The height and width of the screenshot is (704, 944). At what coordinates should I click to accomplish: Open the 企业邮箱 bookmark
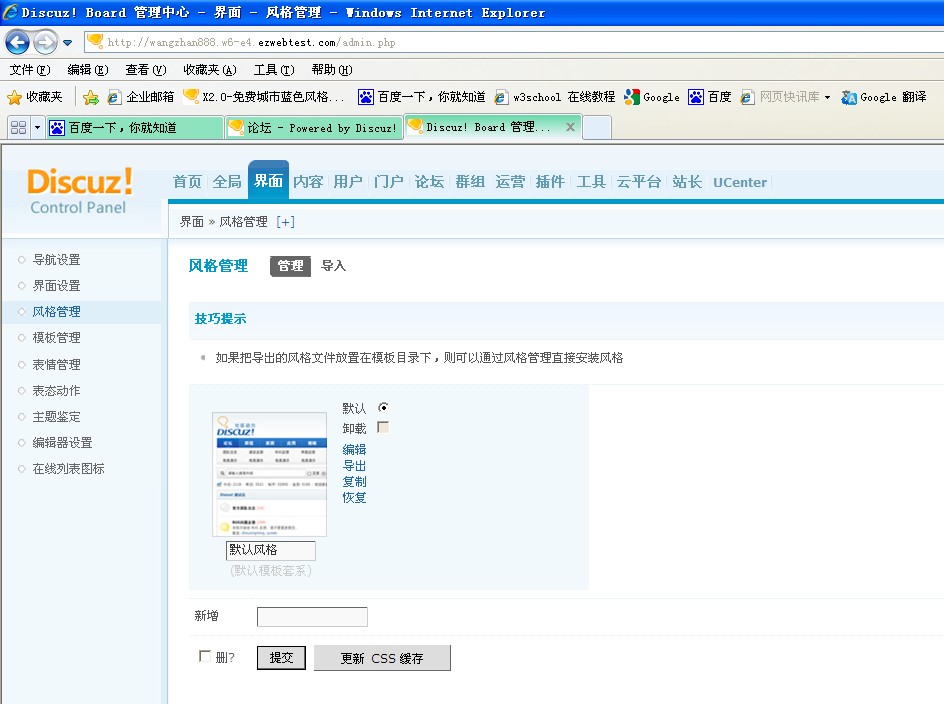pos(141,97)
